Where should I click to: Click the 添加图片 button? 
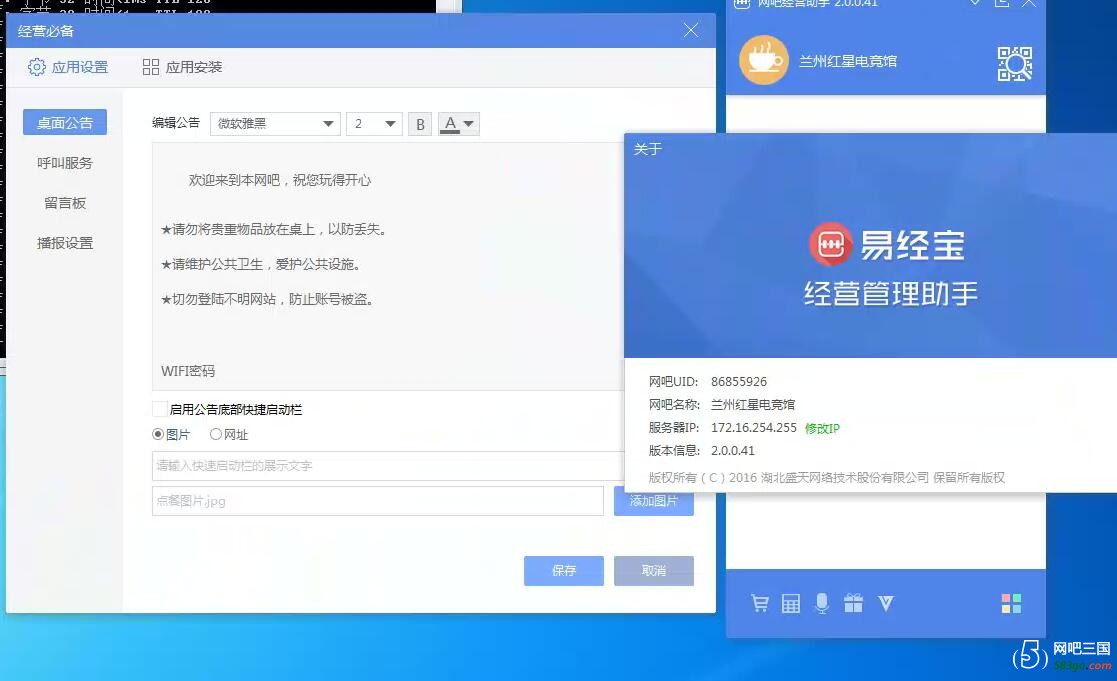(x=654, y=501)
